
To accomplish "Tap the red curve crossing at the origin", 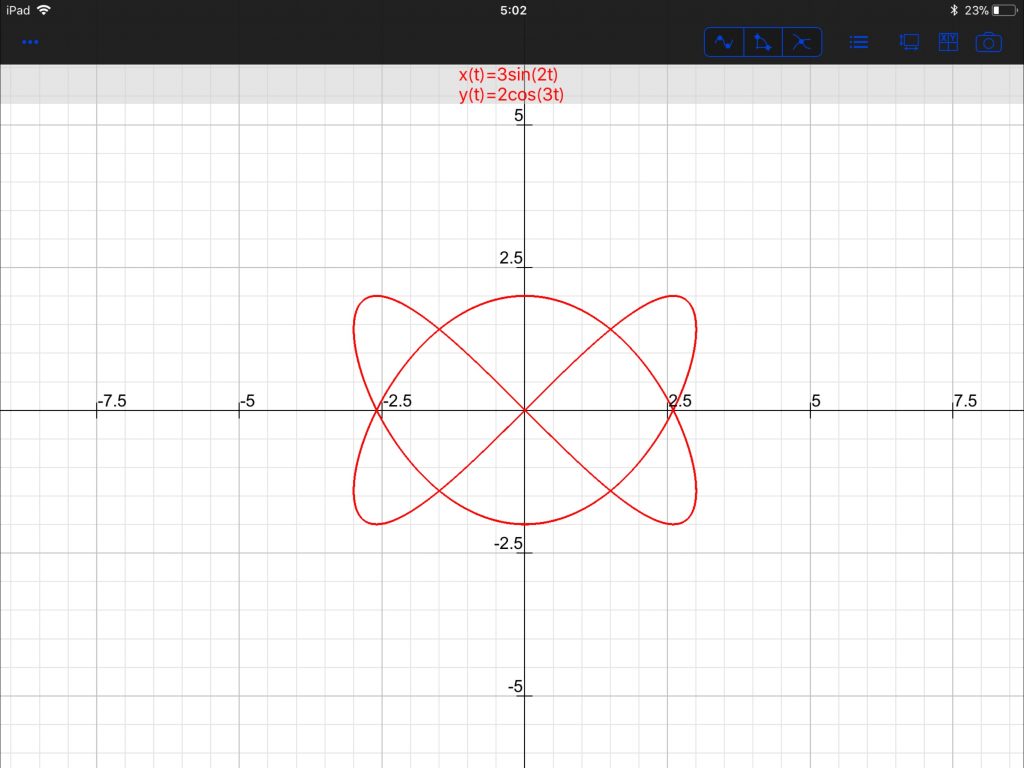I will 524,410.
